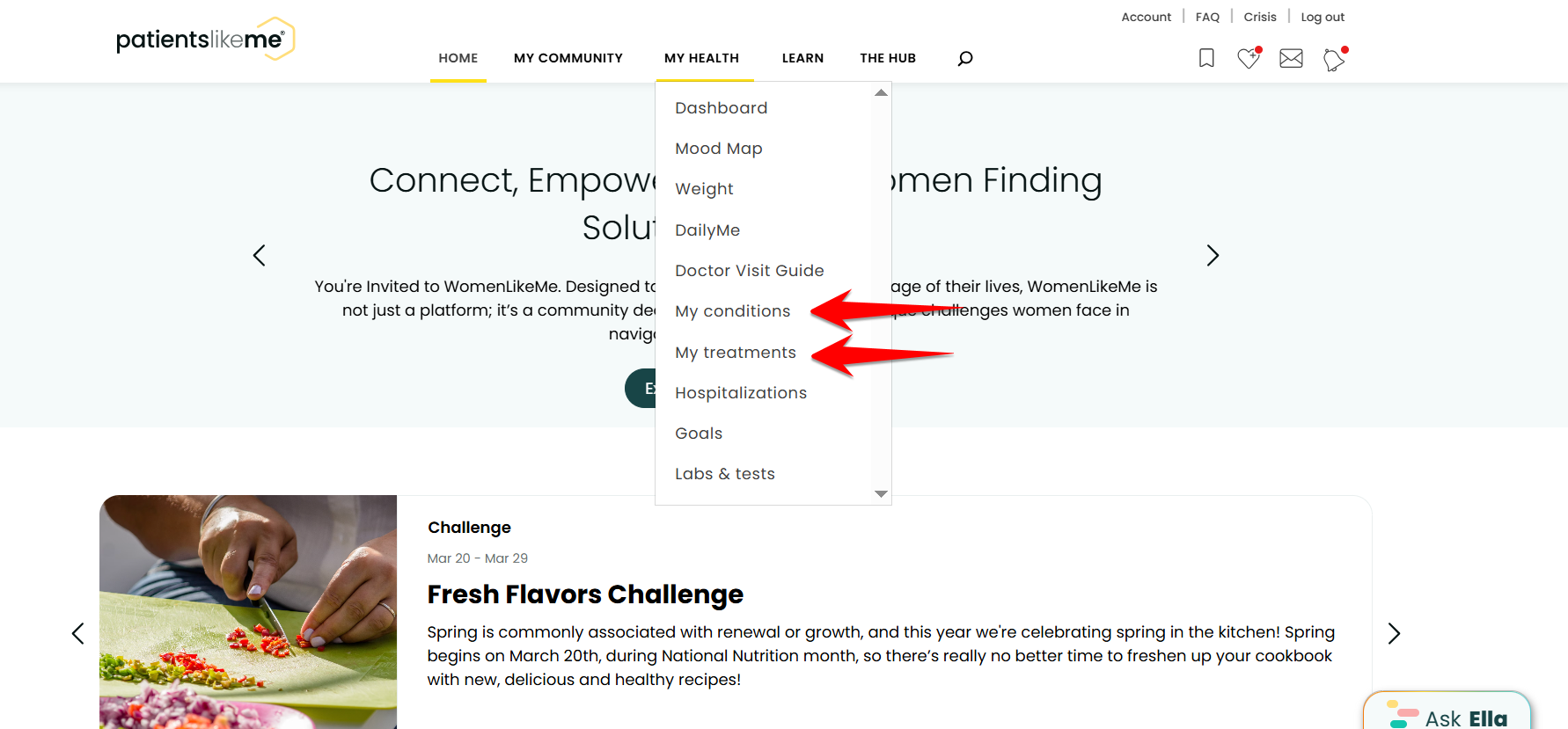The image size is (1568, 729).
Task: Show previous challenge card with left chevron
Action: pos(77,633)
